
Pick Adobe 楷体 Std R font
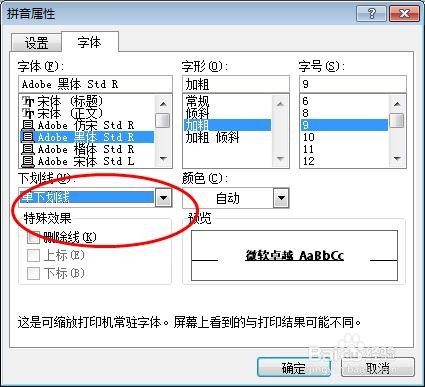click(x=86, y=149)
